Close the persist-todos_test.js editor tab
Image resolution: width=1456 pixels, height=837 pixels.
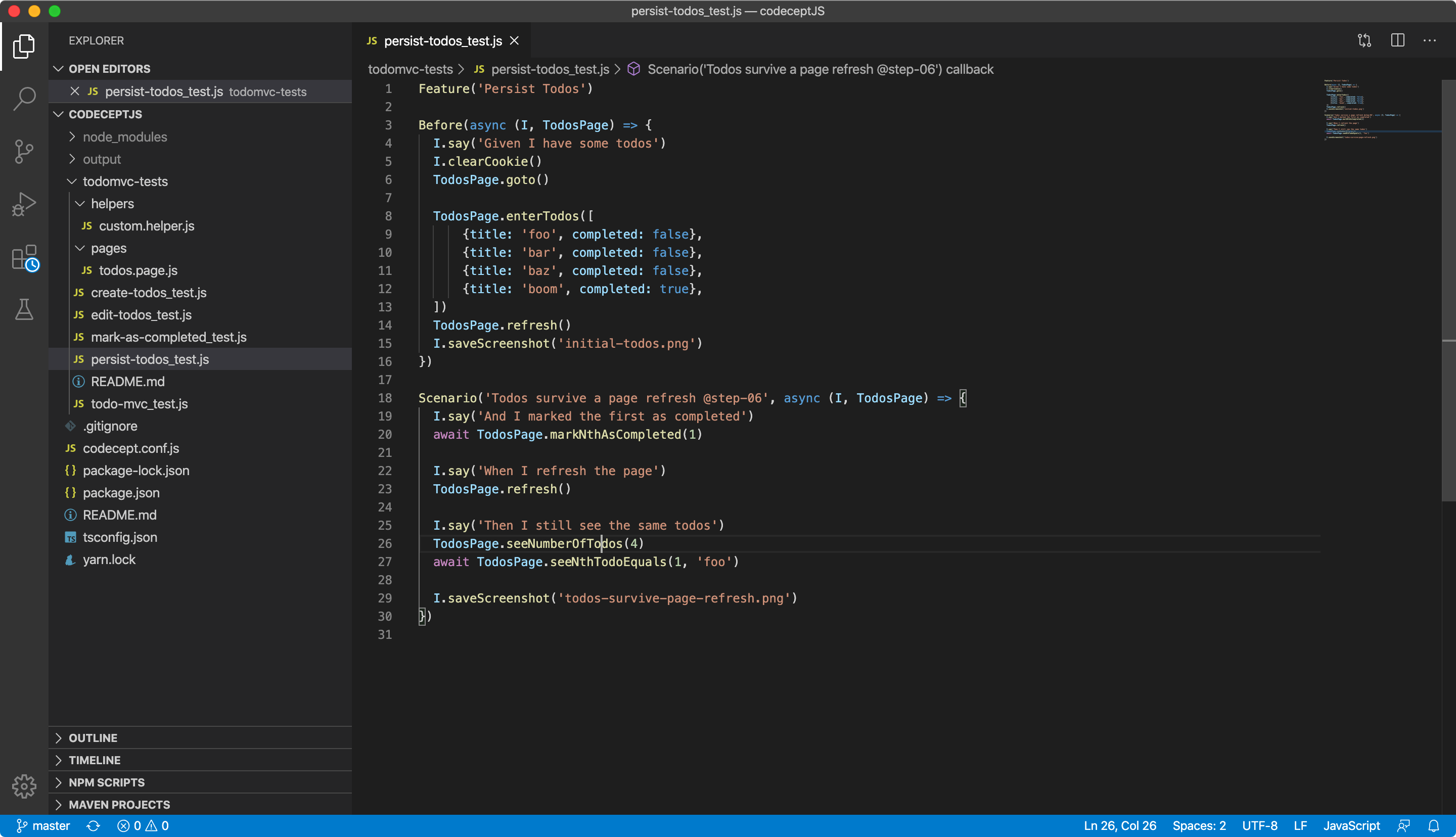pos(515,41)
